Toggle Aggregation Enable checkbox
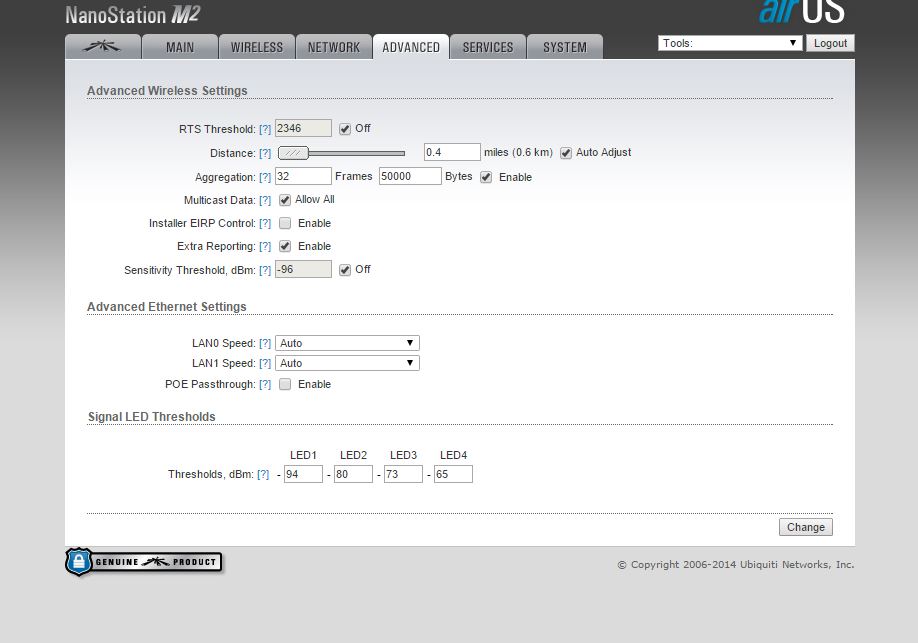The image size is (918, 643). pyautogui.click(x=486, y=177)
